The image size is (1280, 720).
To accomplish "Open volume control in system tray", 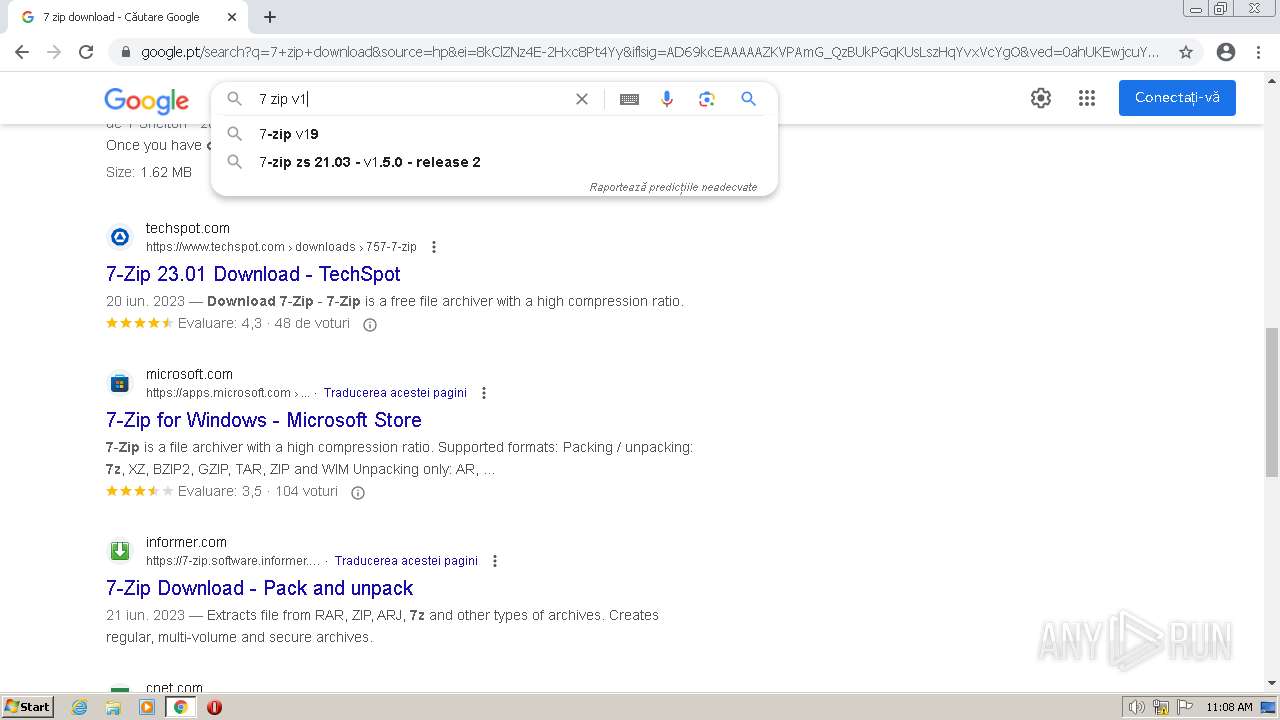I will (x=1137, y=707).
